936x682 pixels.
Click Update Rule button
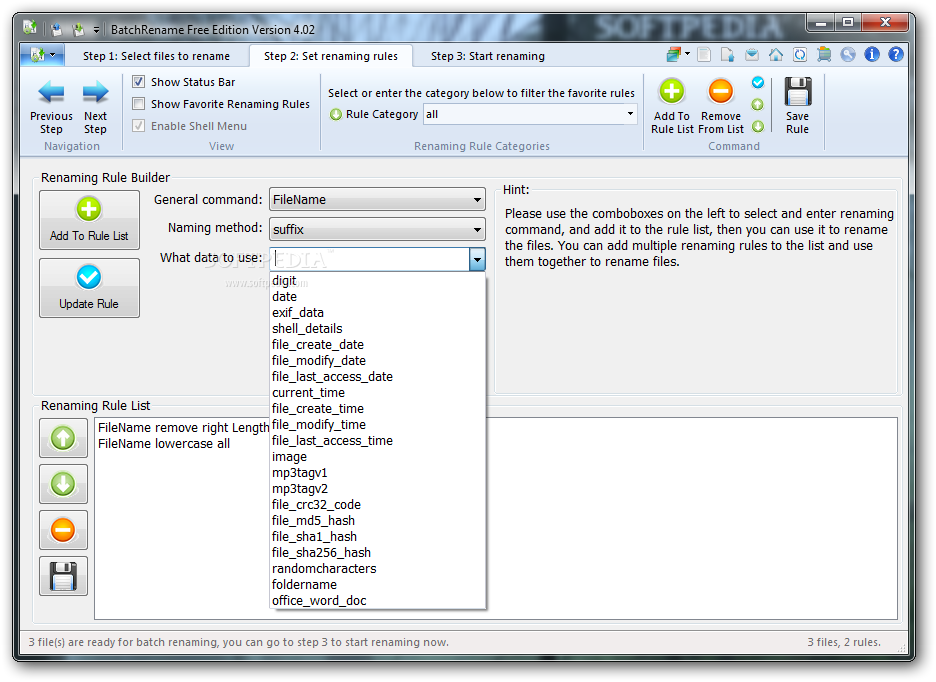point(90,288)
